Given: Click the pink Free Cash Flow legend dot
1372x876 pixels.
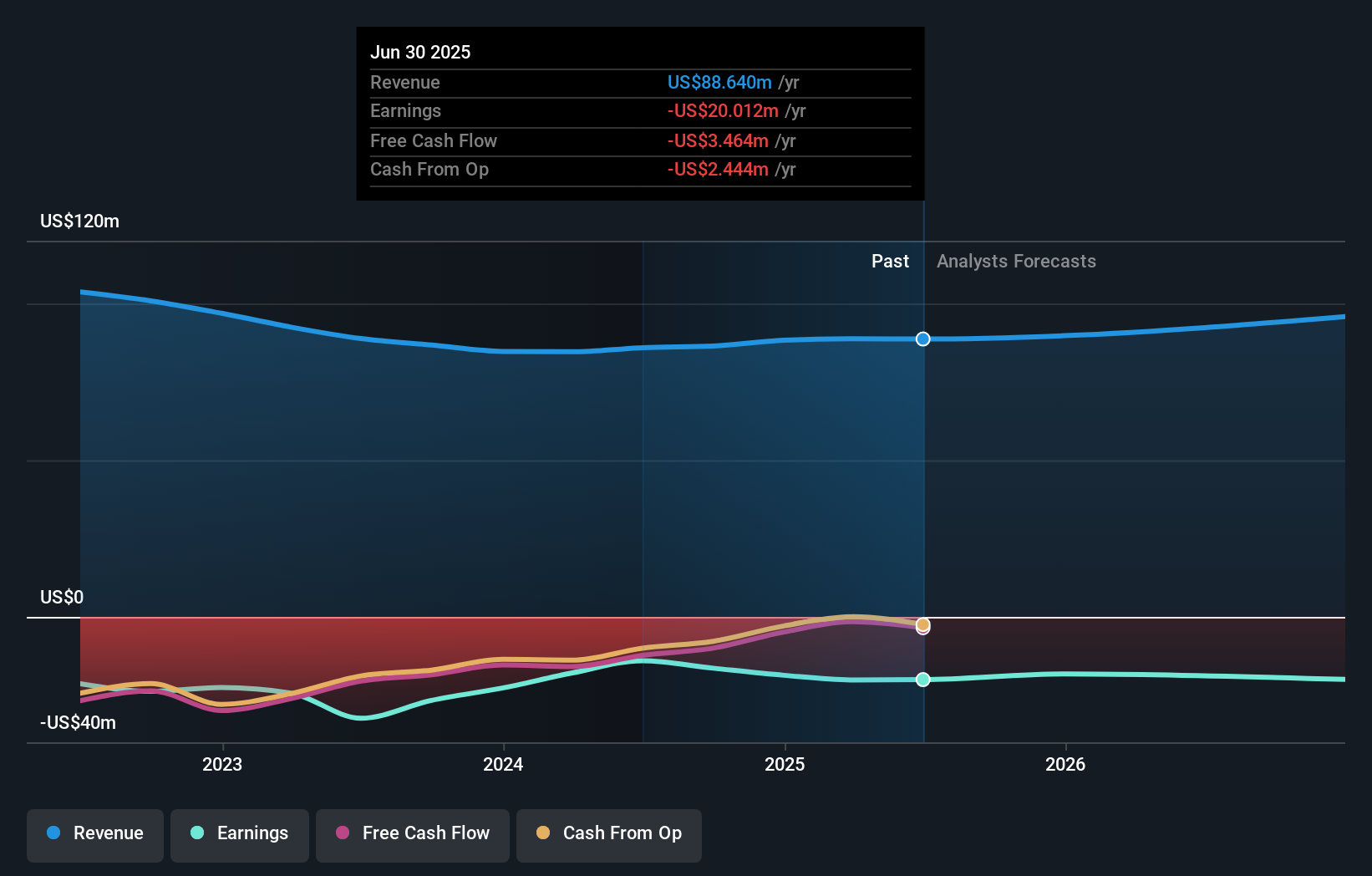Looking at the screenshot, I should [x=342, y=833].
